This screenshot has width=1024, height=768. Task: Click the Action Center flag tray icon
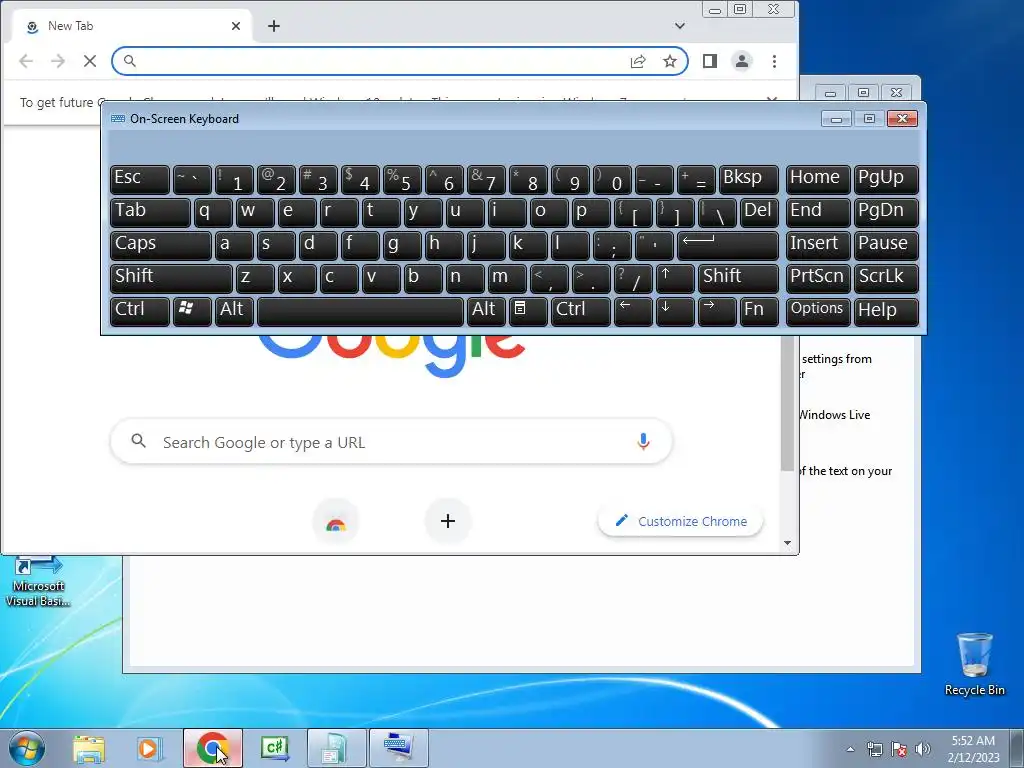click(899, 749)
